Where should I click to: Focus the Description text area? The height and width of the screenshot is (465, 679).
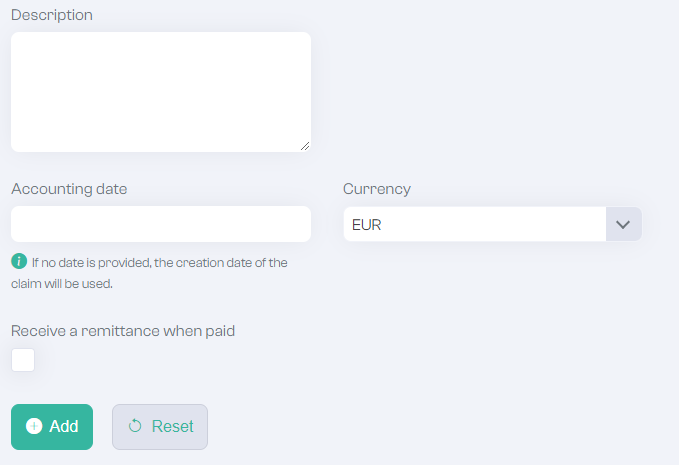point(161,92)
